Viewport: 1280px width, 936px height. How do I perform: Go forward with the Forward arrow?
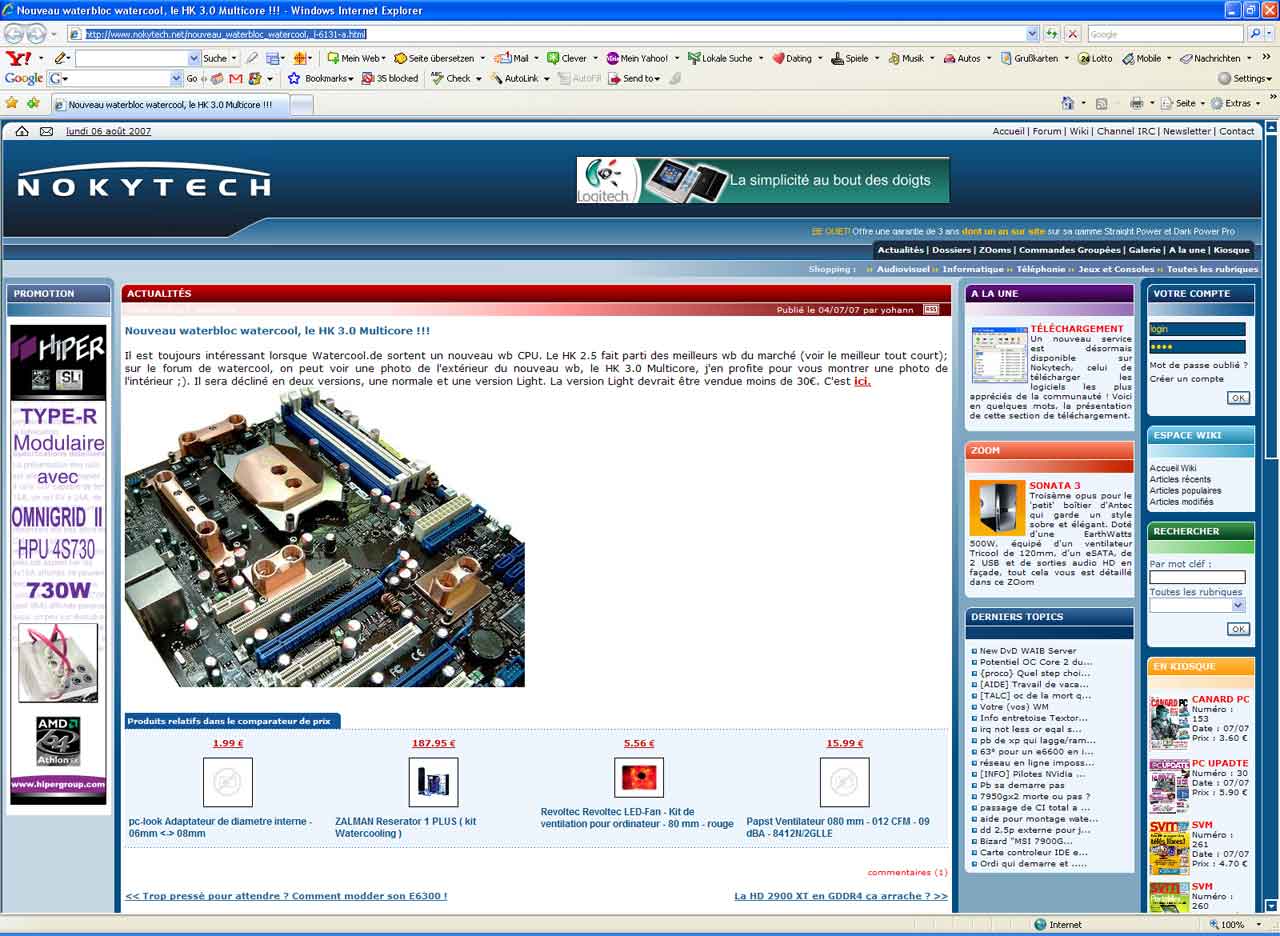[37, 34]
